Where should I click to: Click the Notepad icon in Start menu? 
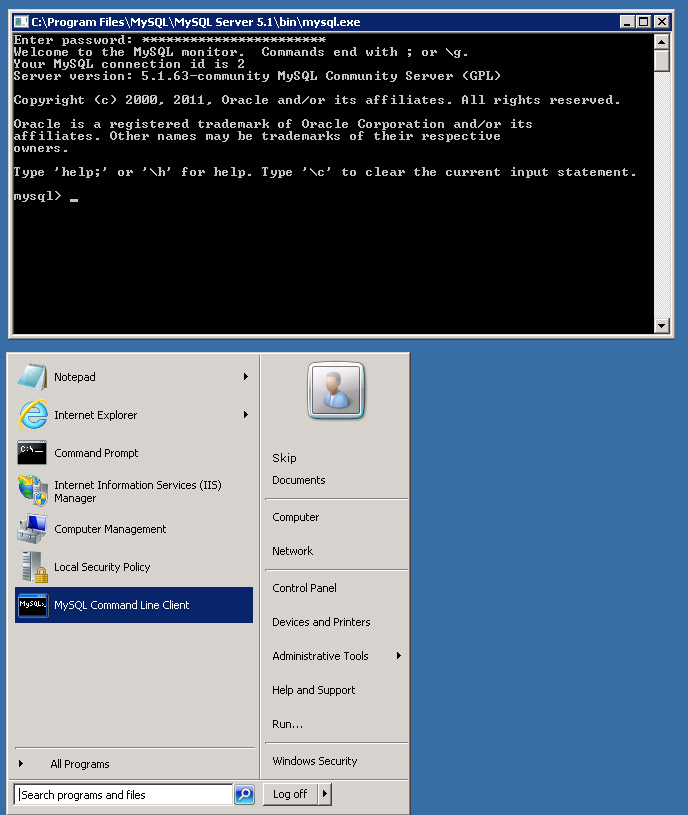click(x=32, y=377)
